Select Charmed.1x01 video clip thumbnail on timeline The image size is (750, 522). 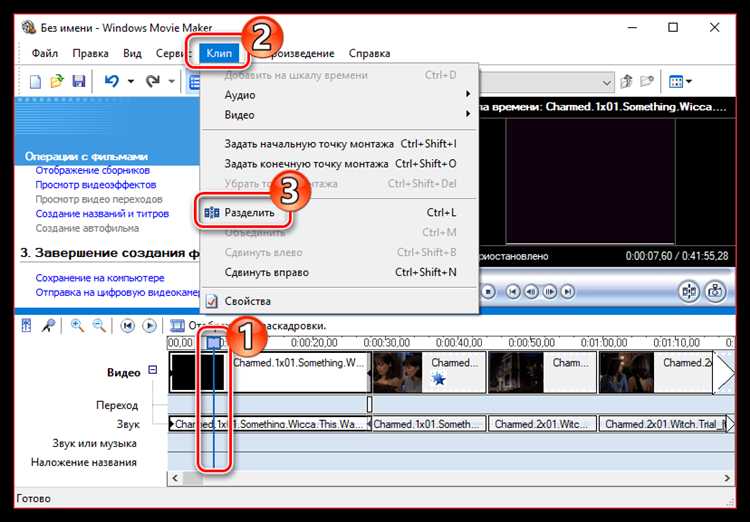(x=300, y=372)
